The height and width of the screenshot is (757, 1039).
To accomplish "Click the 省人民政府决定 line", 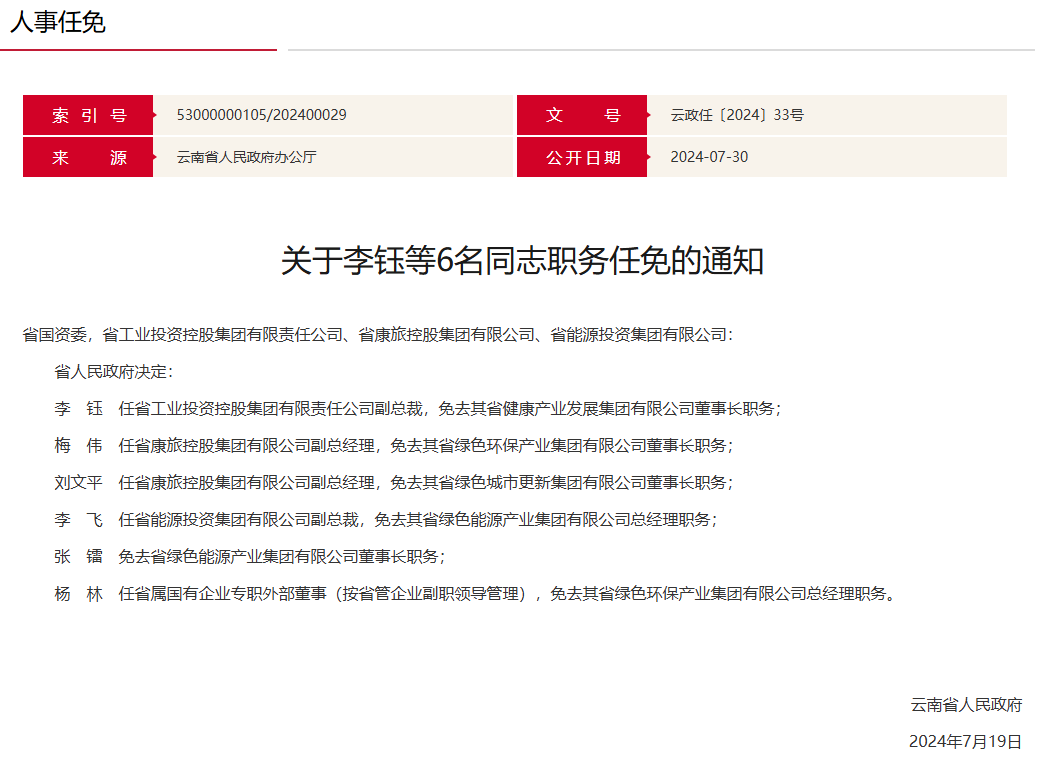I will pyautogui.click(x=114, y=372).
